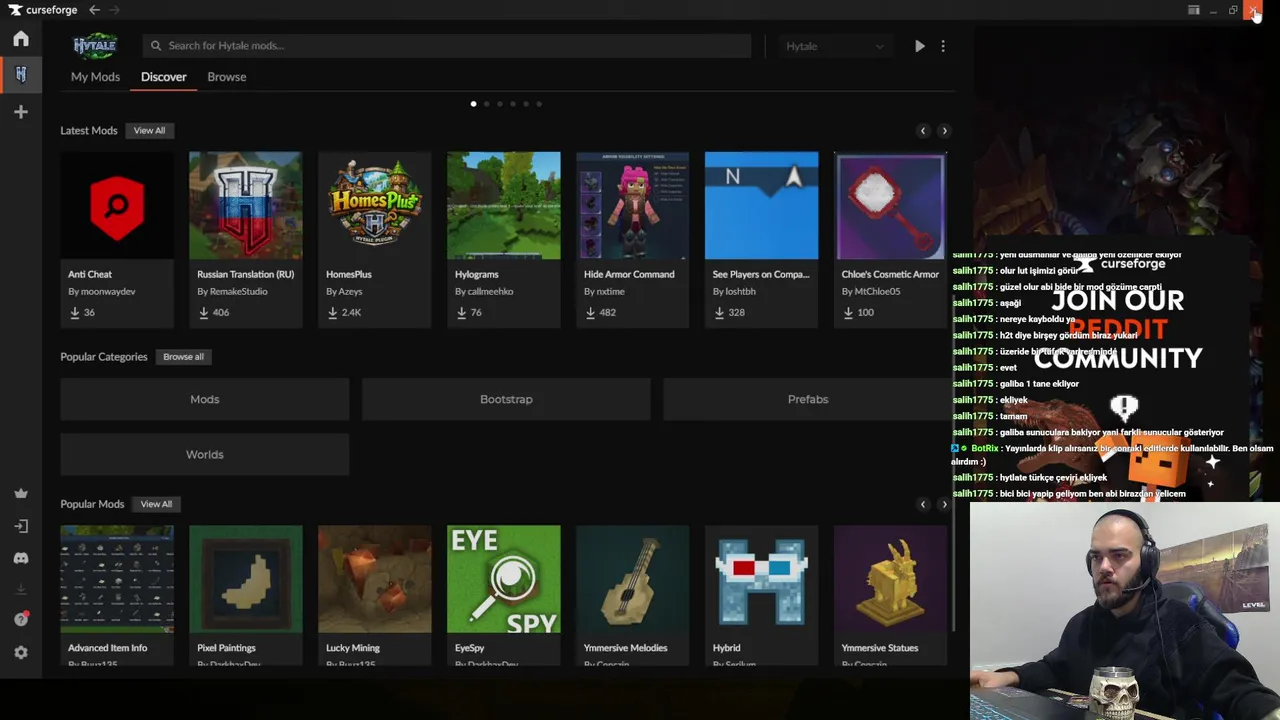The width and height of the screenshot is (1280, 720).
Task: Switch to Discover tab
Action: pos(163,77)
